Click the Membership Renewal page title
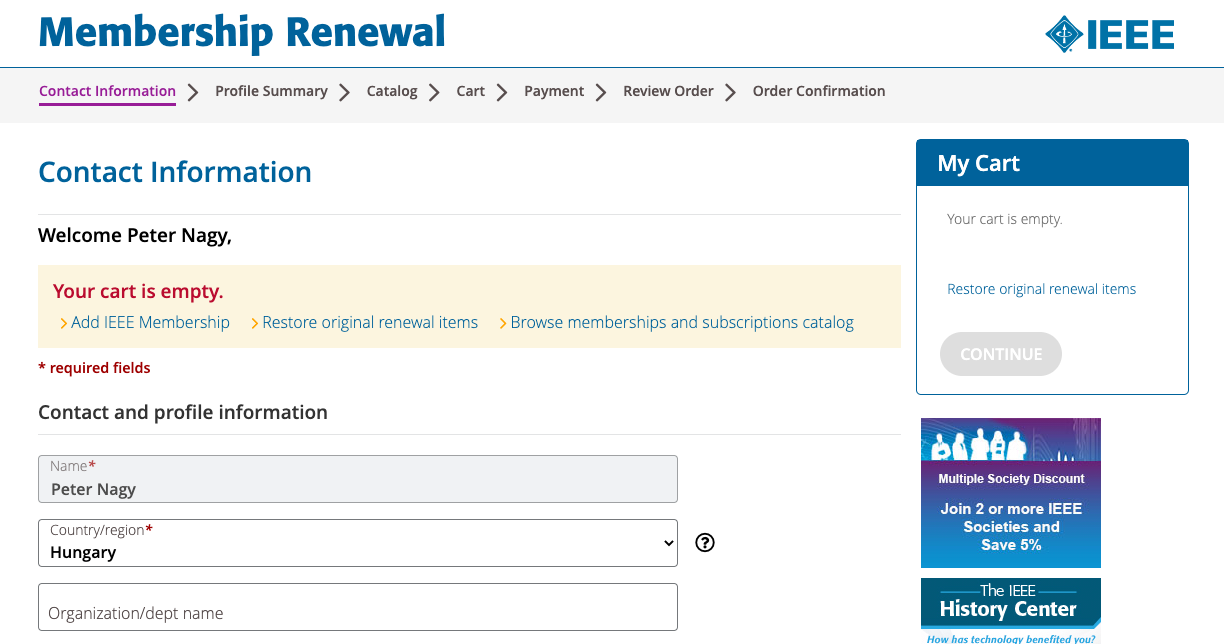Image resolution: width=1224 pixels, height=644 pixels. 242,32
